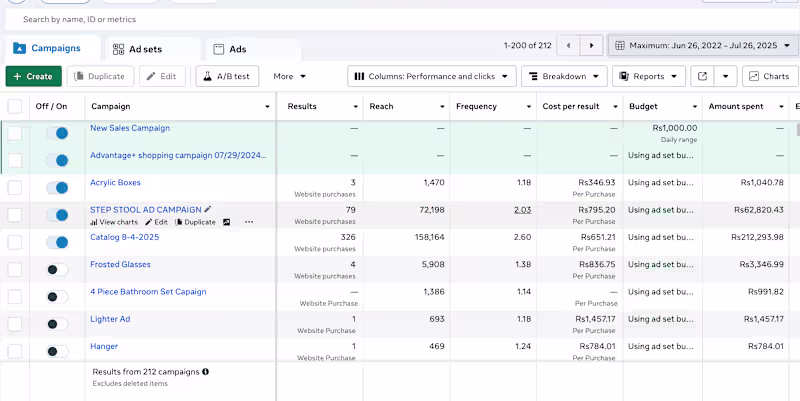The width and height of the screenshot is (800, 401).
Task: Go to next page of campaigns
Action: 593,46
